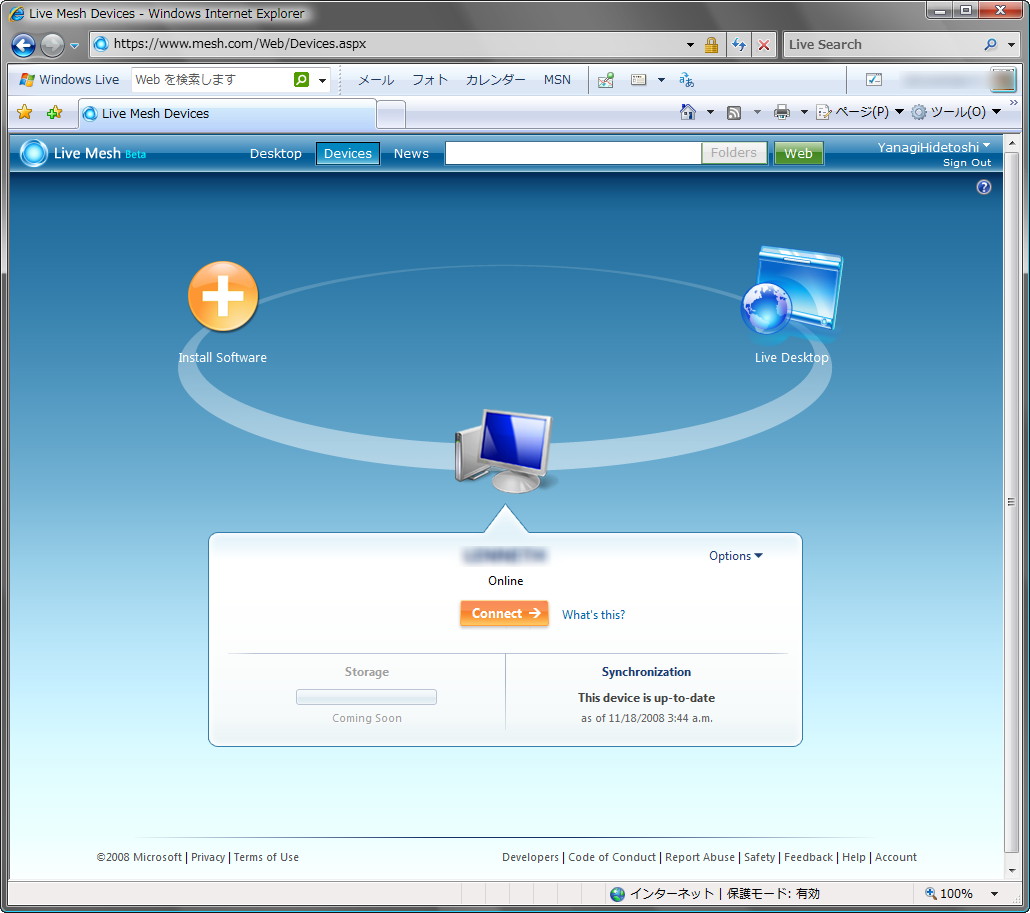Click the カレンダー menu item
This screenshot has height=913, width=1030.
click(495, 79)
